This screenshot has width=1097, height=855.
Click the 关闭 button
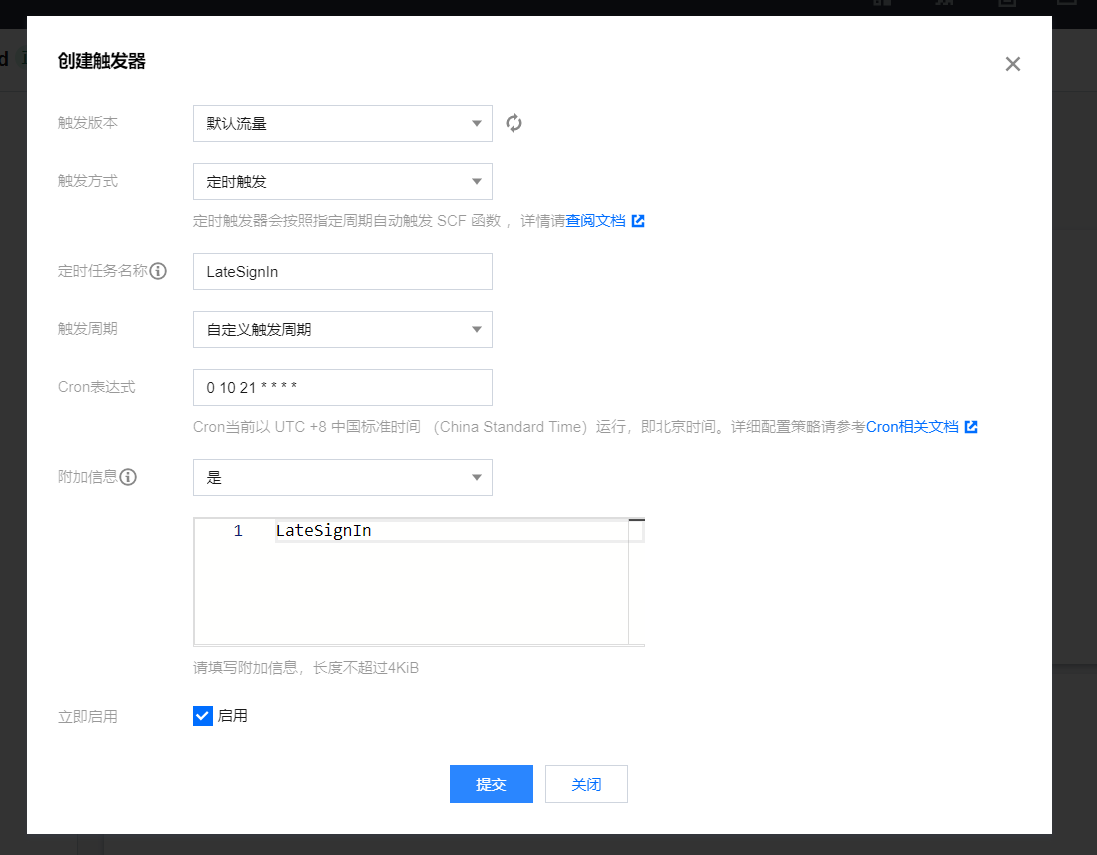tap(586, 784)
